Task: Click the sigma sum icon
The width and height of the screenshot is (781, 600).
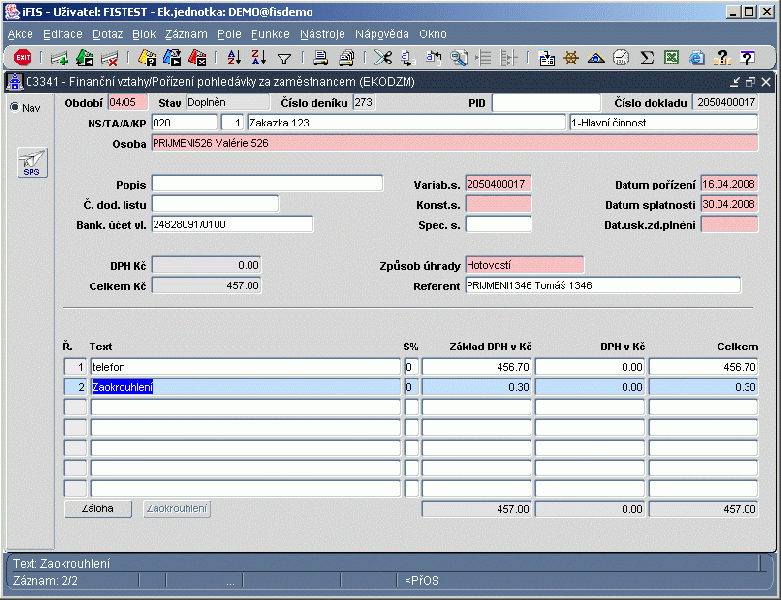Action: pyautogui.click(x=647, y=58)
